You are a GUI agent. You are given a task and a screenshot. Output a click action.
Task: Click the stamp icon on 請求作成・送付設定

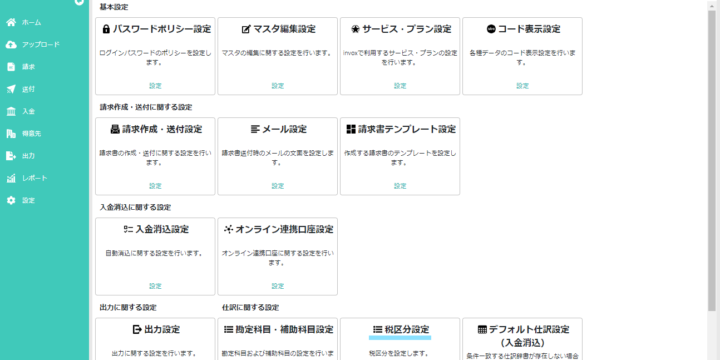[115, 129]
